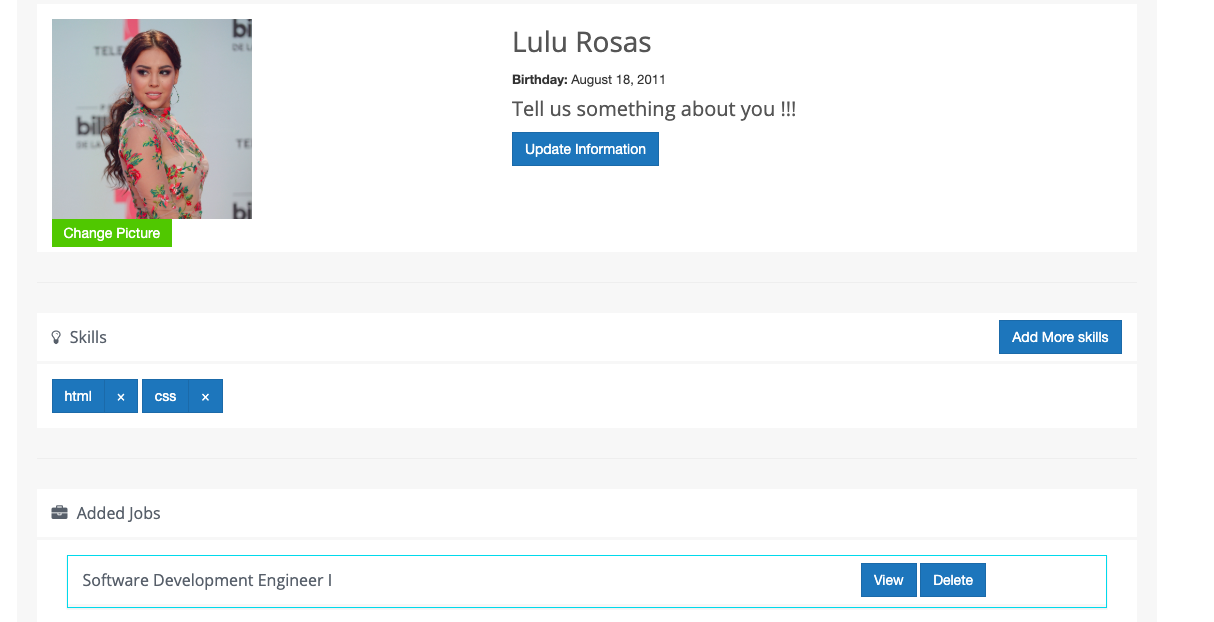Viewport: 1214px width, 622px height.
Task: Remove the css skill with its ×
Action: click(x=205, y=397)
